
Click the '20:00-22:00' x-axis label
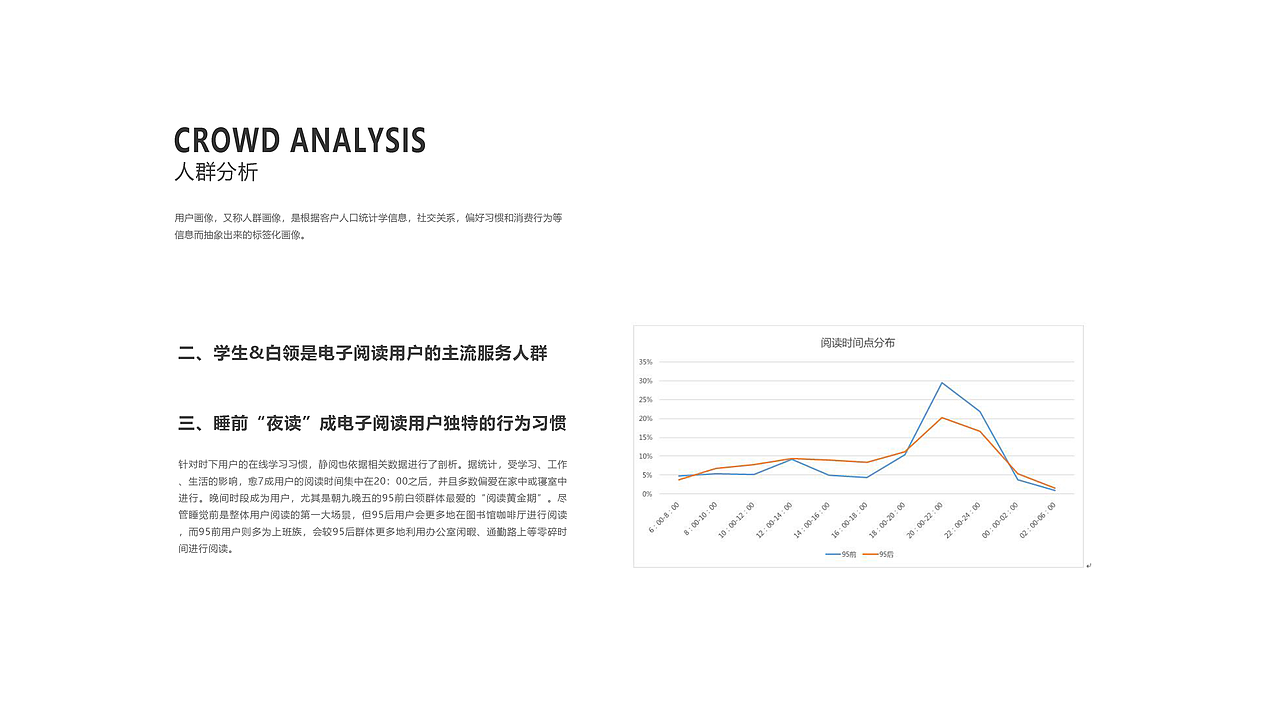[923, 520]
